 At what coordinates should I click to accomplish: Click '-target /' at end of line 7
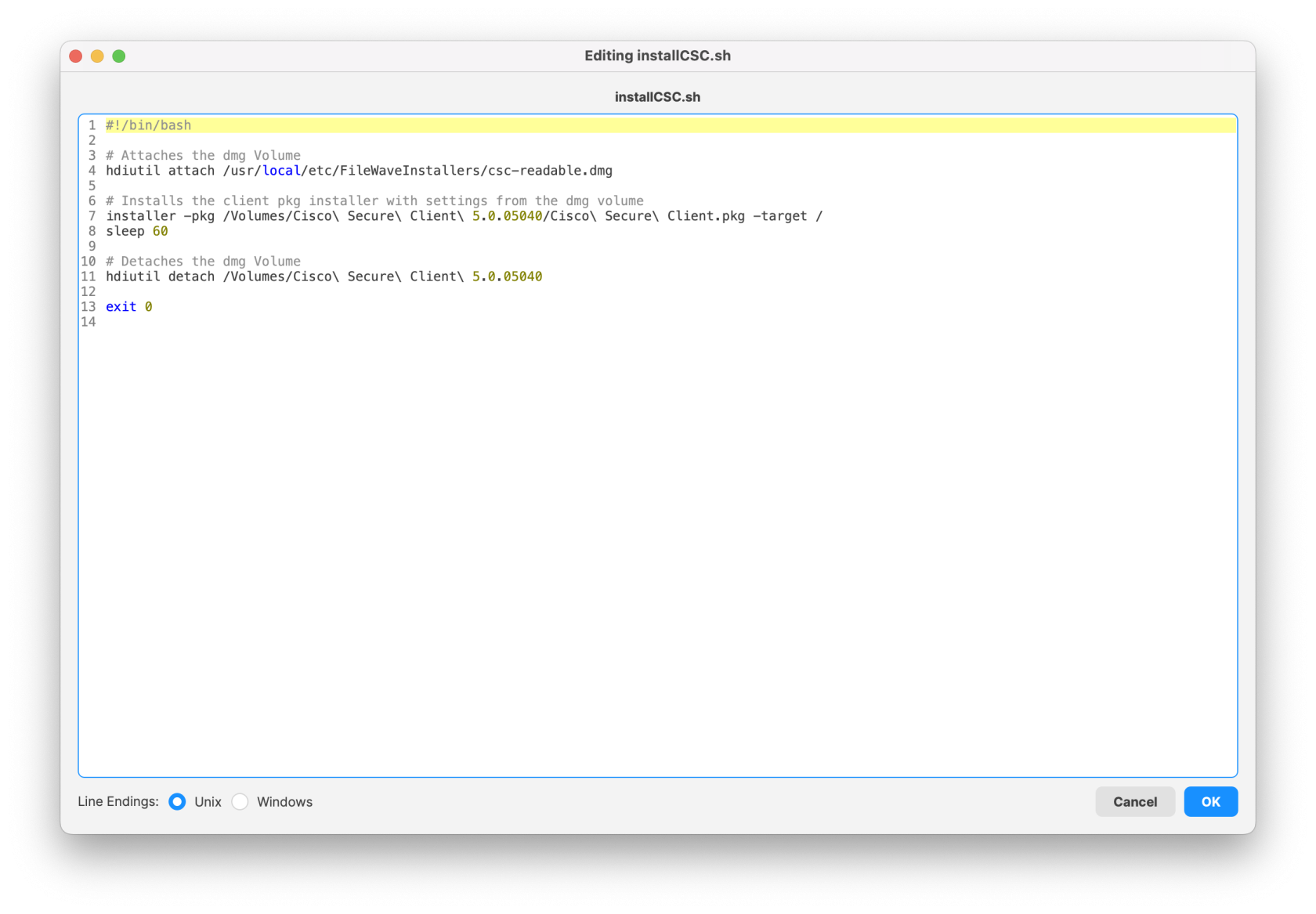tap(788, 216)
